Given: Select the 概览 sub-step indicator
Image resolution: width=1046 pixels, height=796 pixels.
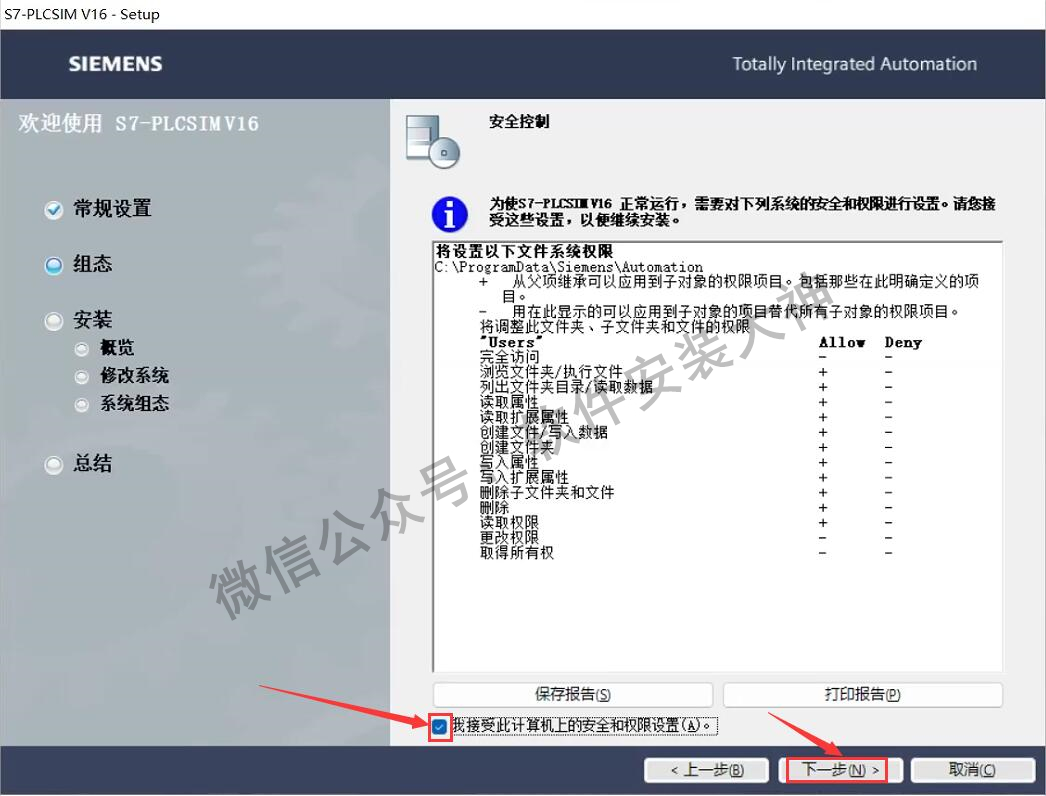Looking at the screenshot, I should tap(81, 349).
